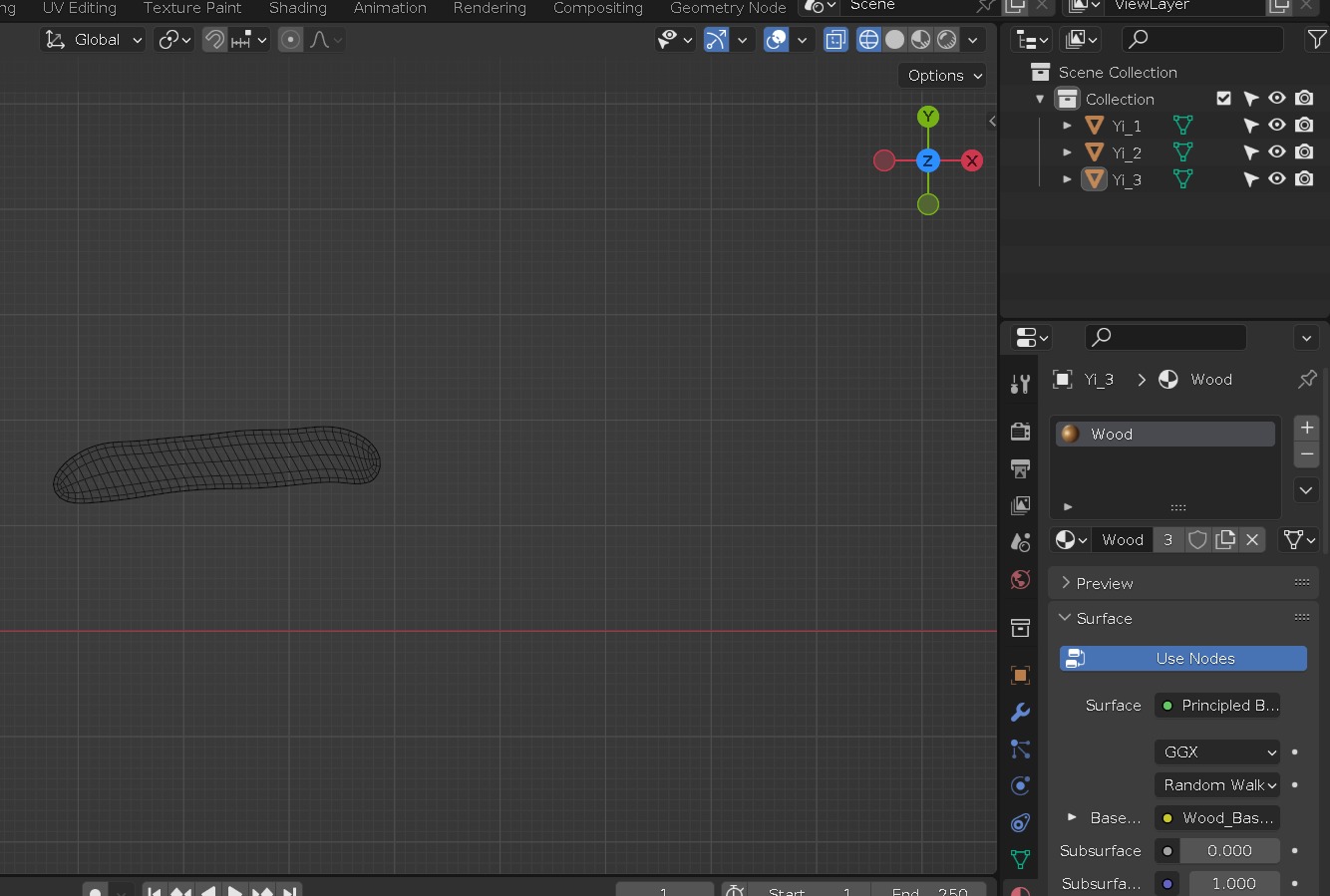The image size is (1330, 896).
Task: Switch to the Compositing workspace
Action: tap(598, 8)
